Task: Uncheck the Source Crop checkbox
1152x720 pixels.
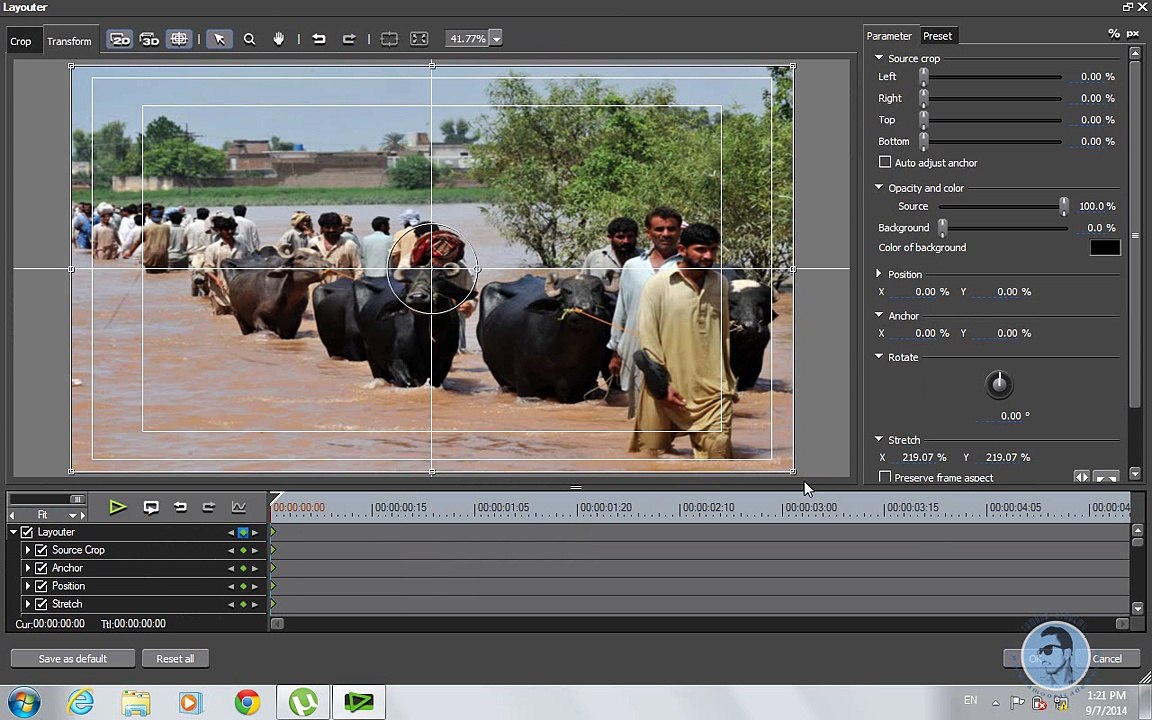Action: [x=41, y=550]
